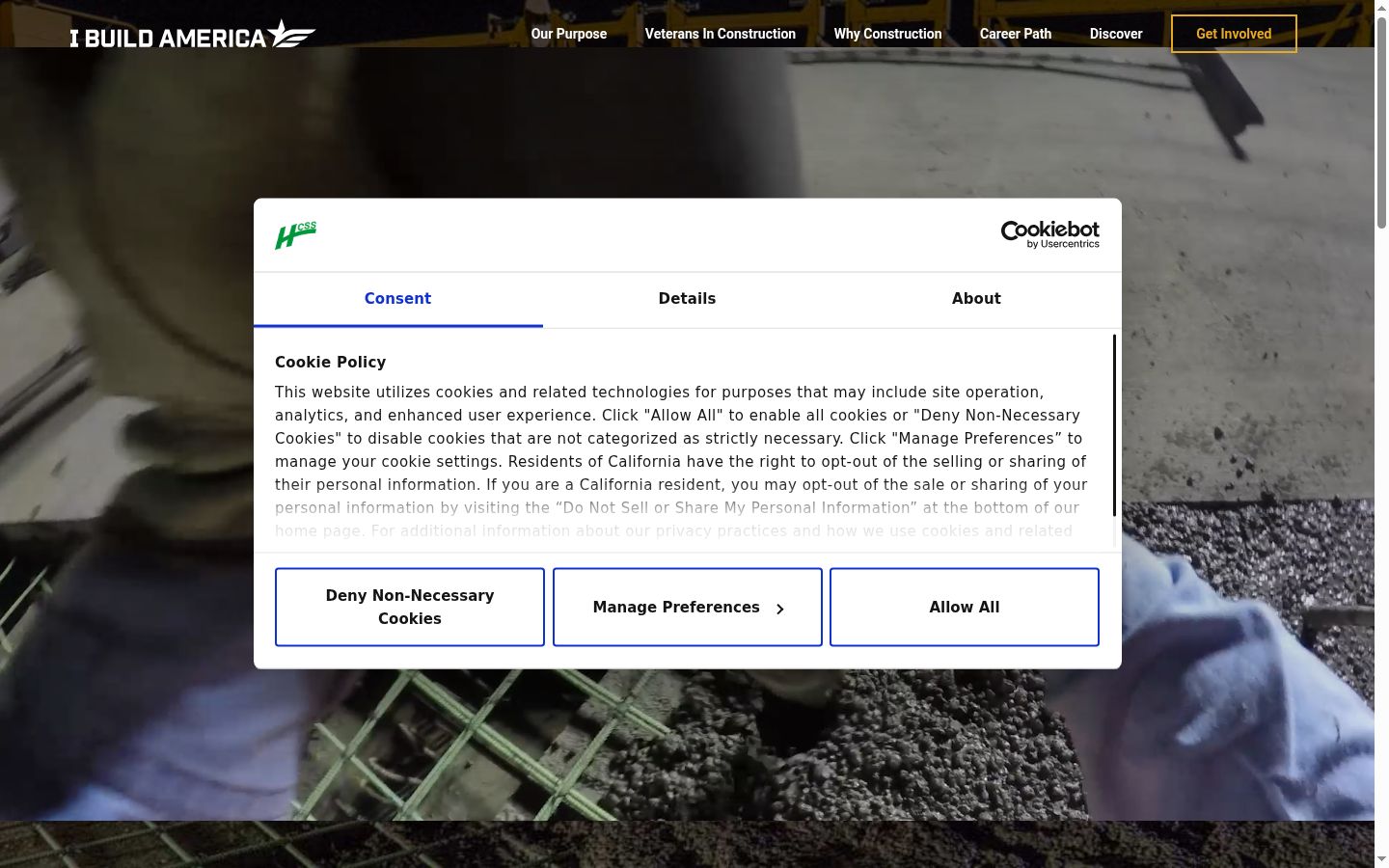Go to Veterans In Construction page
The width and height of the screenshot is (1389, 868).
[721, 34]
